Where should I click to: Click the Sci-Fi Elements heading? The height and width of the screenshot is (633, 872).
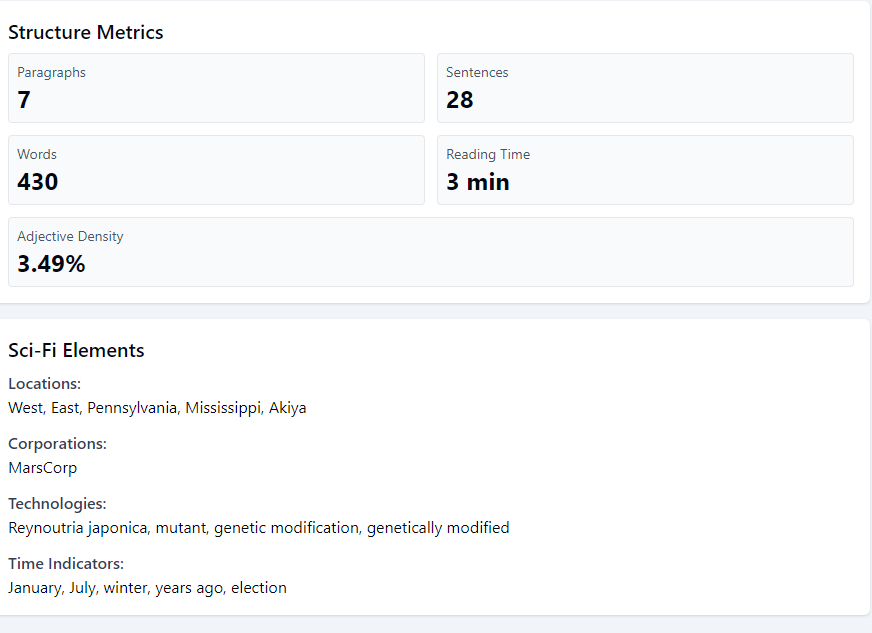coord(76,351)
